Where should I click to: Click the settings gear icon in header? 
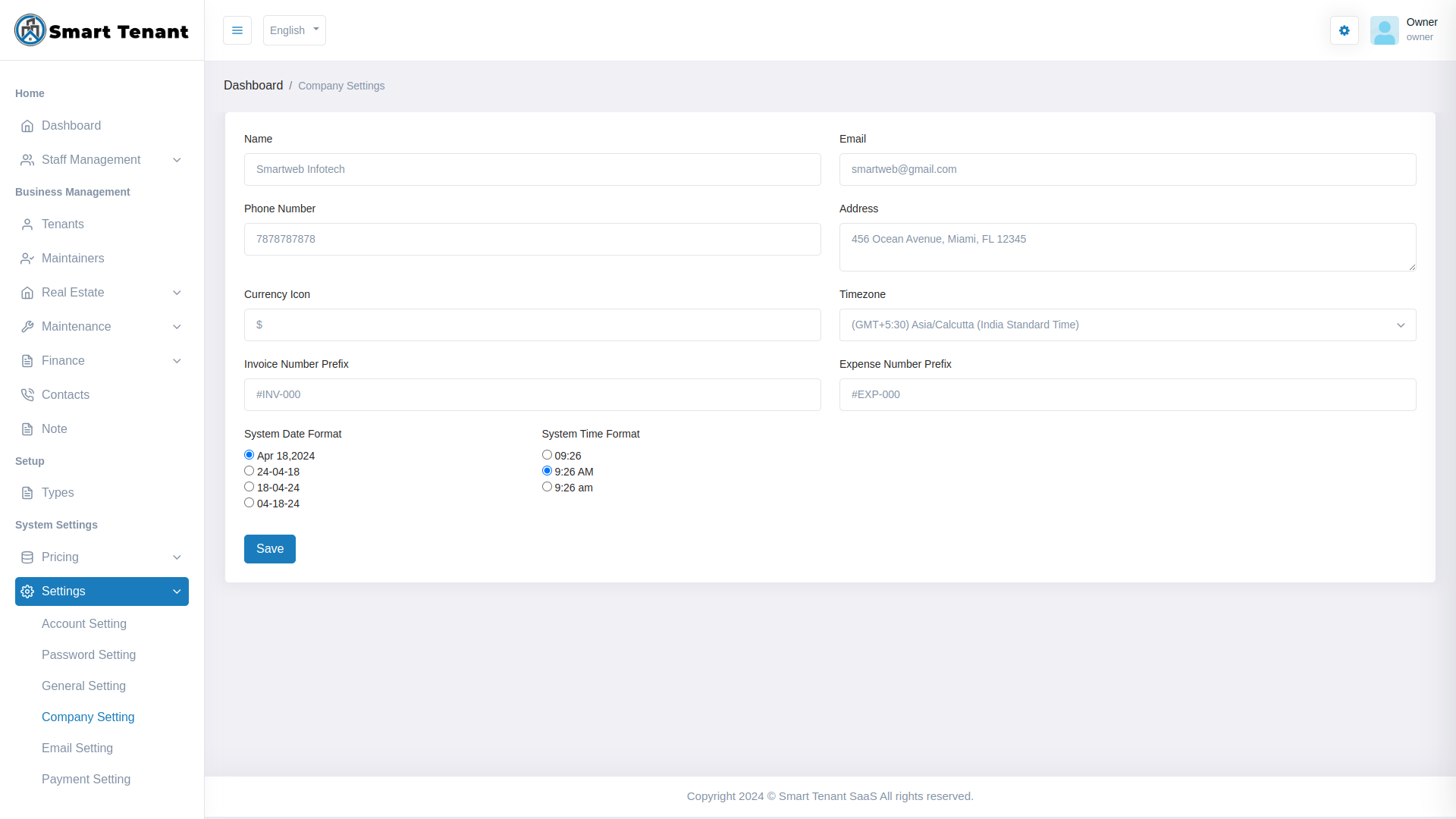tap(1344, 30)
